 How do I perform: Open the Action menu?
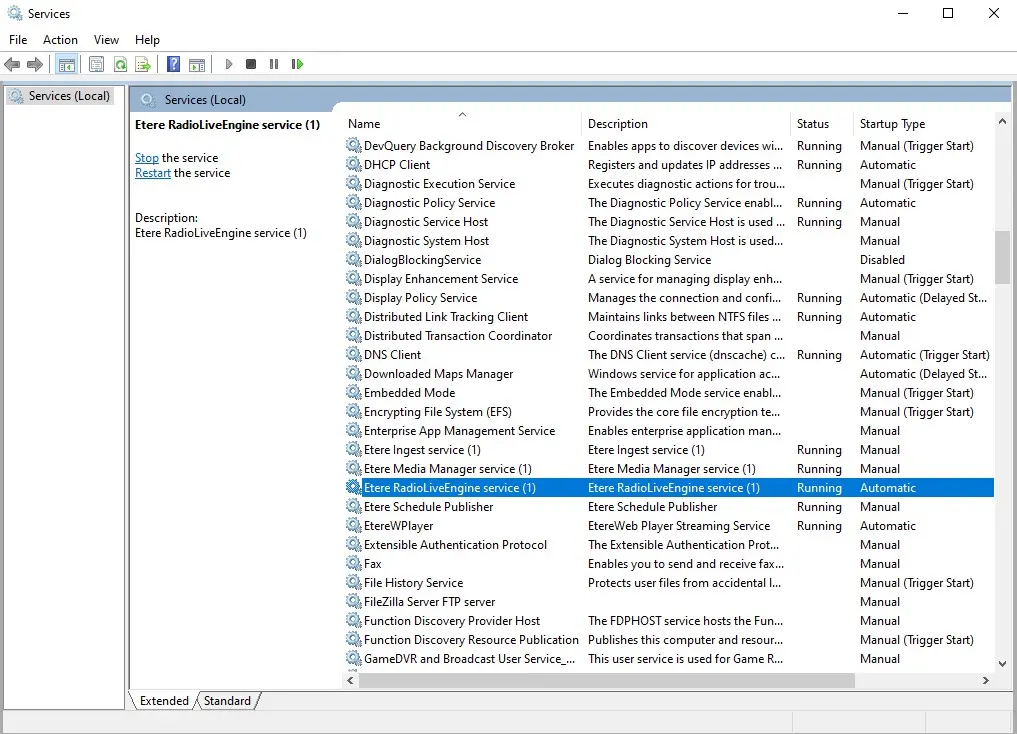pyautogui.click(x=60, y=40)
